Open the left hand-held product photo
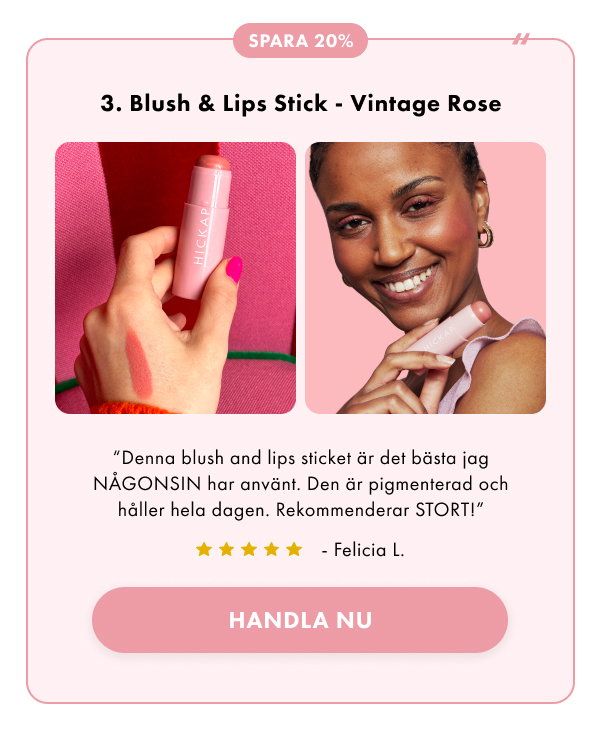This screenshot has width=600, height=751. 175,278
